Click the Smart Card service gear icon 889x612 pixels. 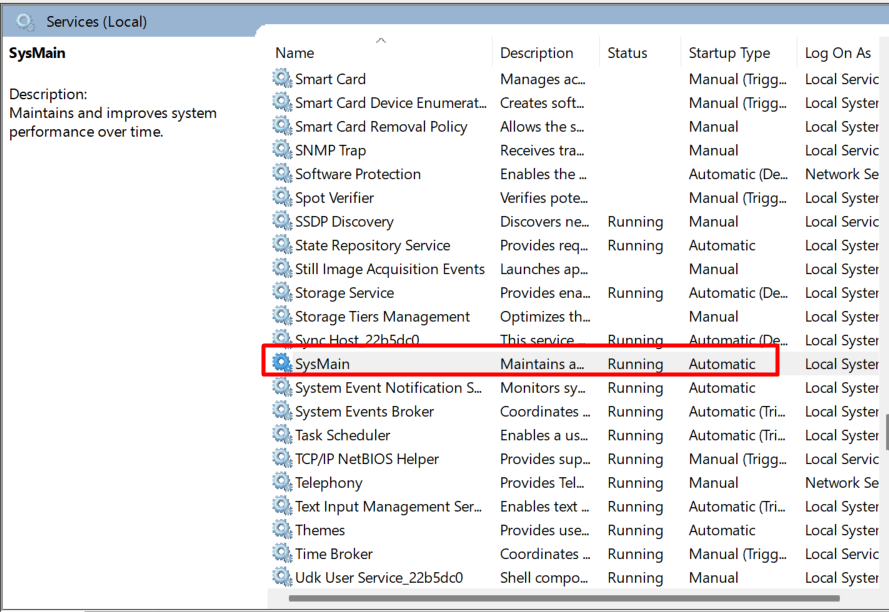pos(280,78)
